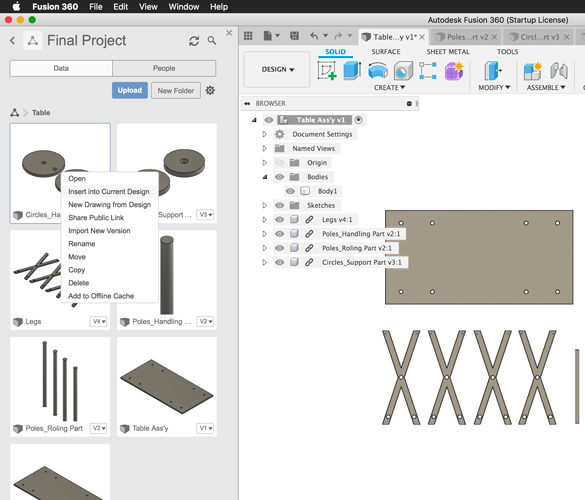The height and width of the screenshot is (500, 585).
Task: Hide the Legs v4:1 component
Action: (279, 219)
